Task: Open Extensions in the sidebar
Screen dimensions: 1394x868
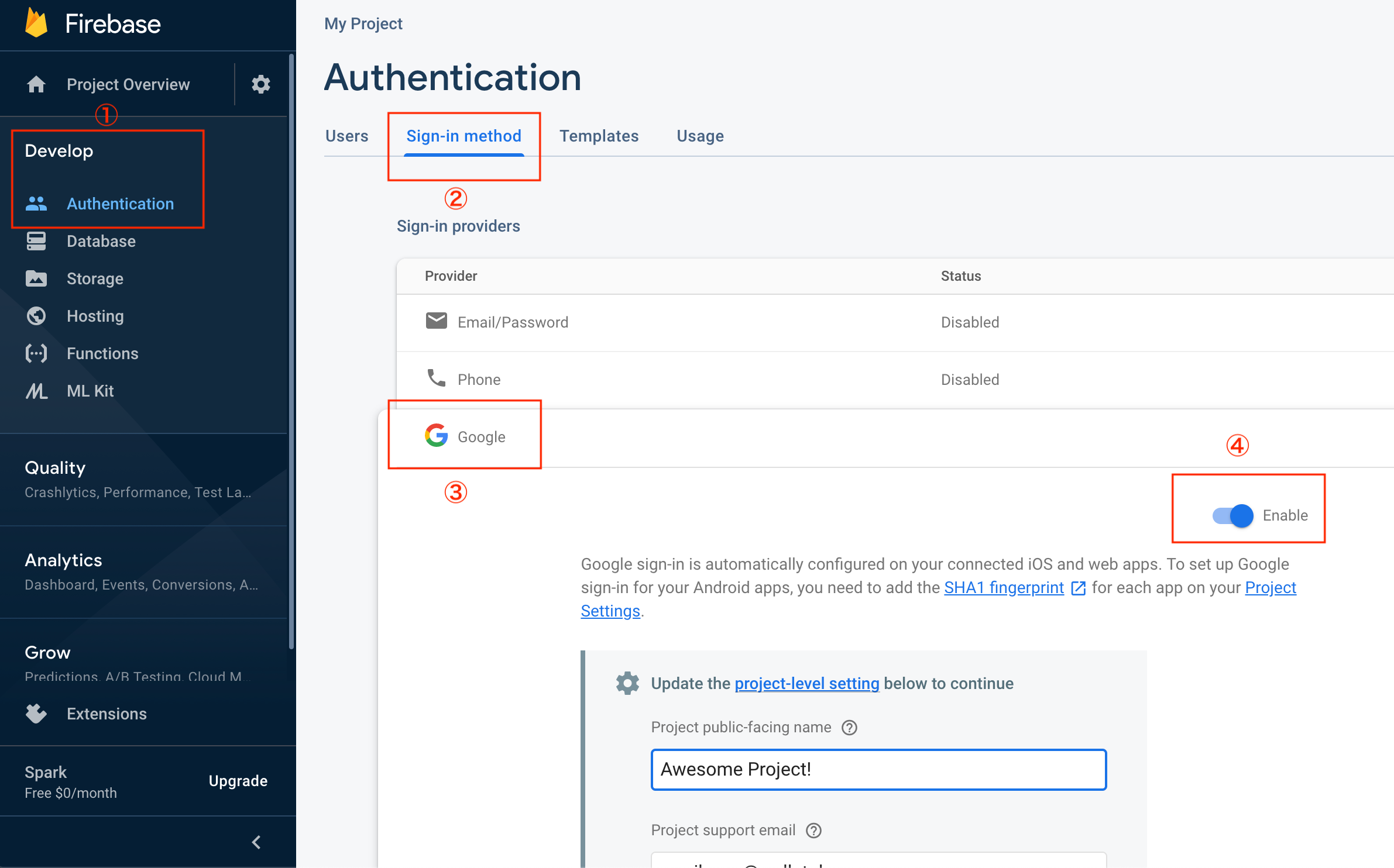Action: point(107,714)
